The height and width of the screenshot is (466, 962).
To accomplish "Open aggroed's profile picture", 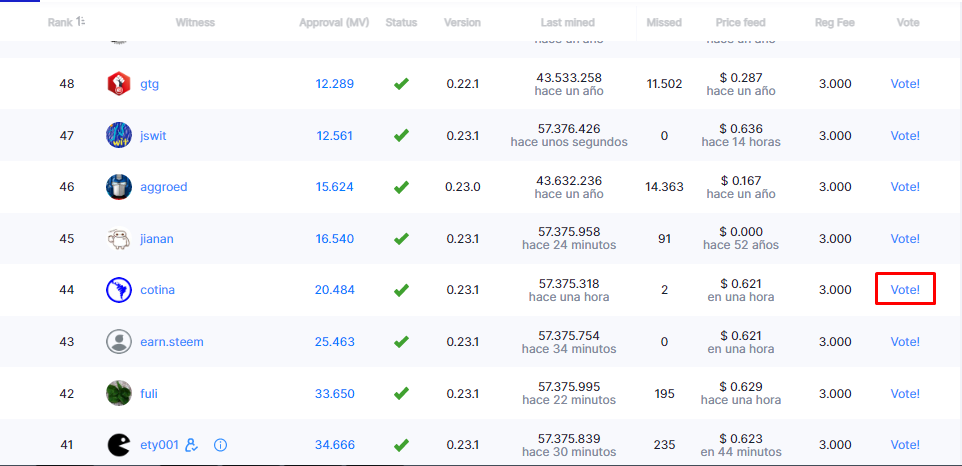I will [x=119, y=187].
